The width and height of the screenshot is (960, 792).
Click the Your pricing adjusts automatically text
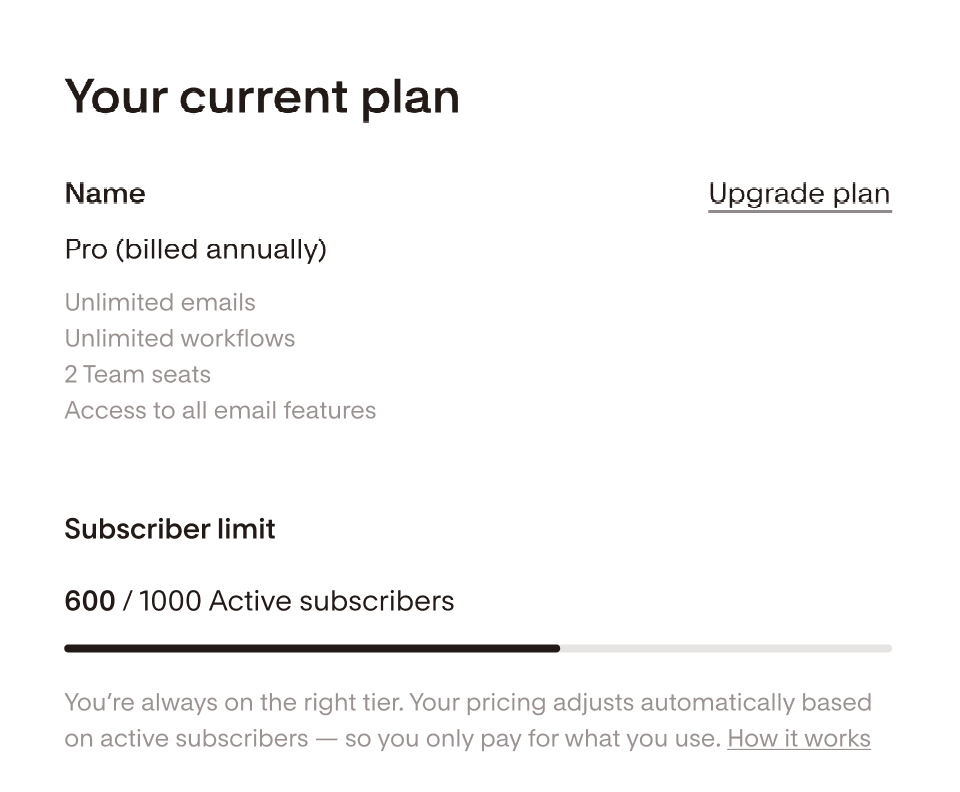click(590, 702)
